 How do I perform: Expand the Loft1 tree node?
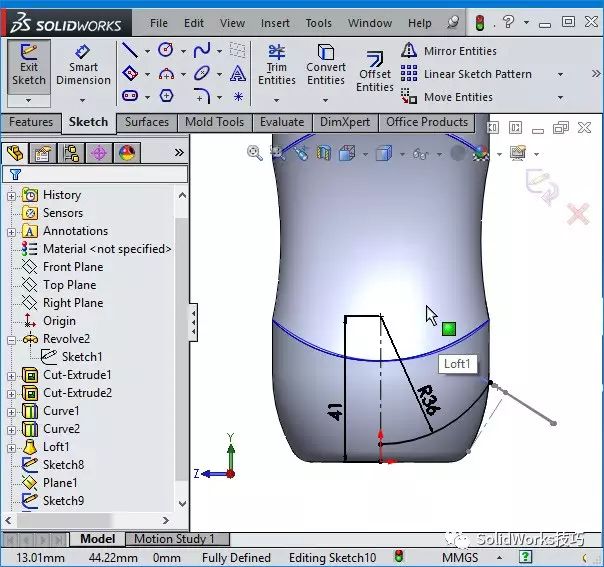(12, 448)
